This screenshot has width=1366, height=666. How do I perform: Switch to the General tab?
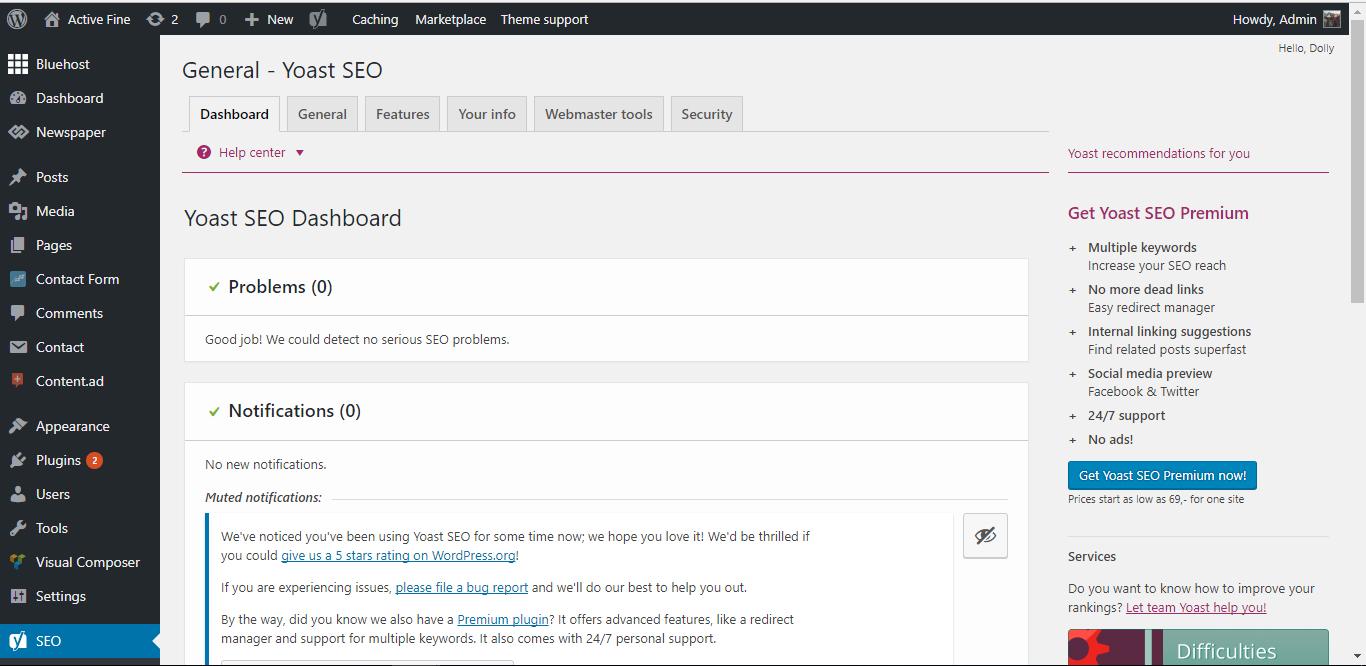322,114
